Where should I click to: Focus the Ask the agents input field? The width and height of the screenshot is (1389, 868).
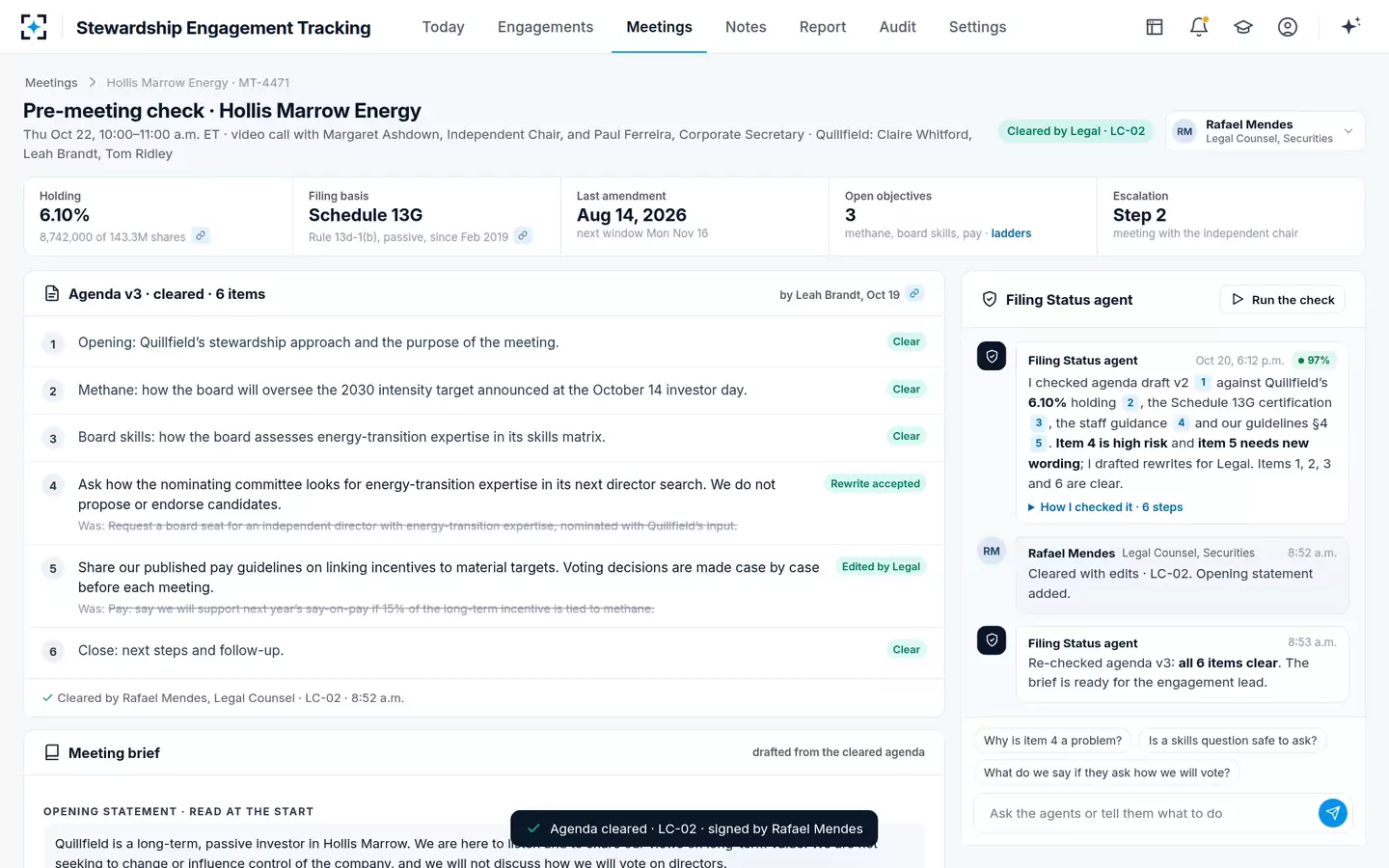[x=1146, y=813]
